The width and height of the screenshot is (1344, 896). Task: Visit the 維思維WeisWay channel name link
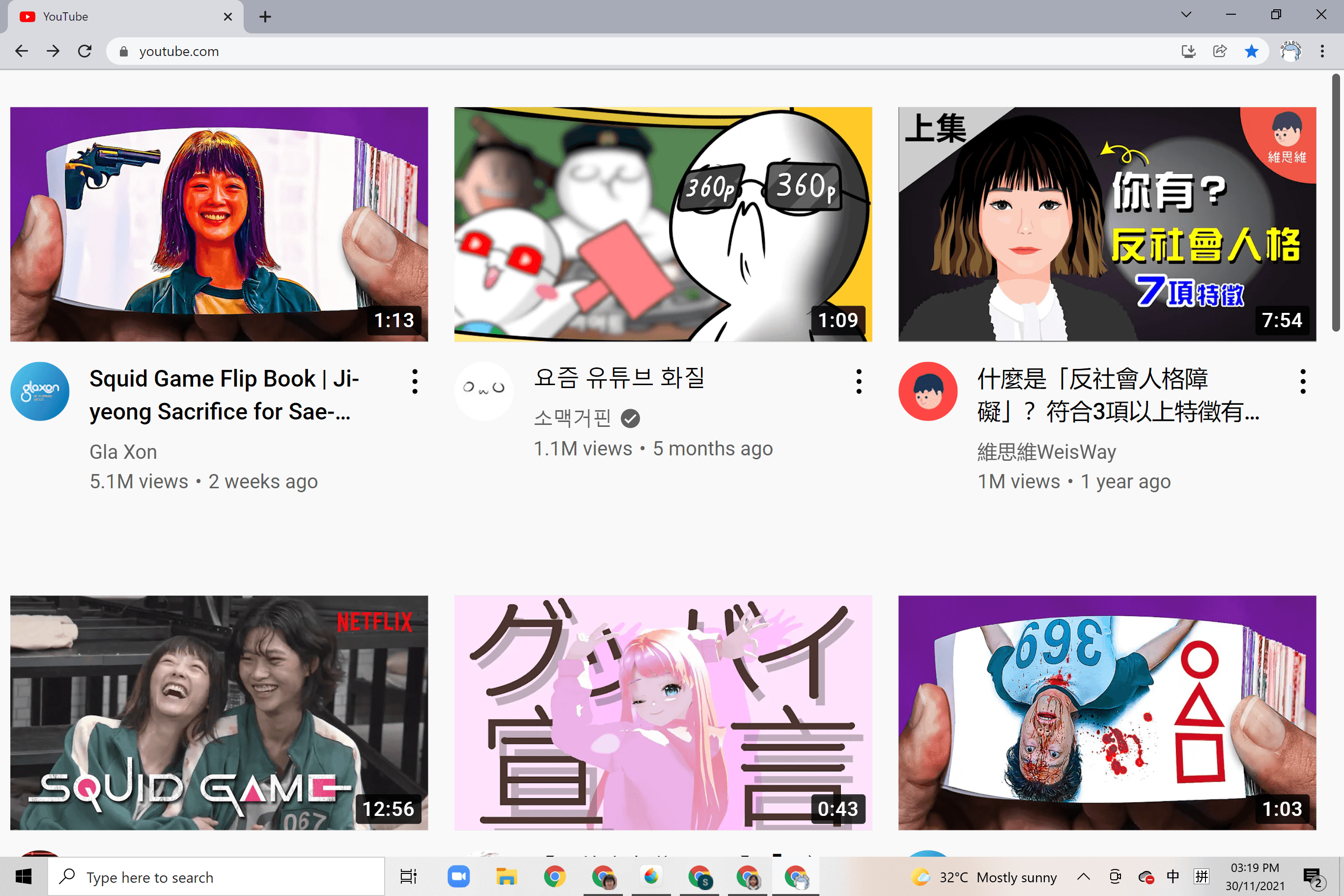[1046, 452]
